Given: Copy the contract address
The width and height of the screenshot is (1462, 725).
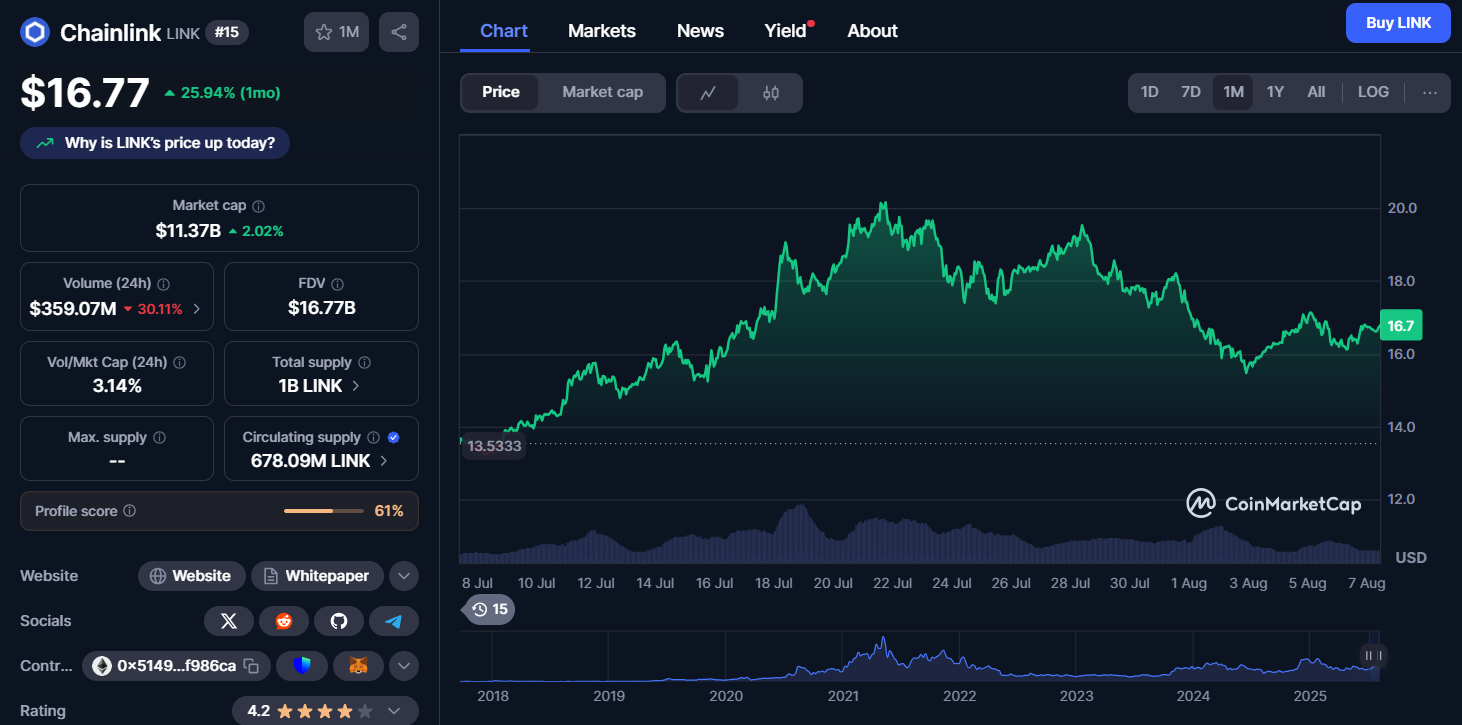Looking at the screenshot, I should coord(252,666).
